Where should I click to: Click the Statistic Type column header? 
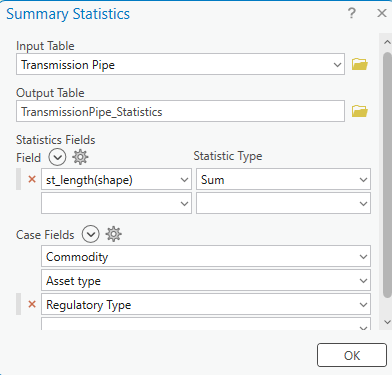(228, 156)
